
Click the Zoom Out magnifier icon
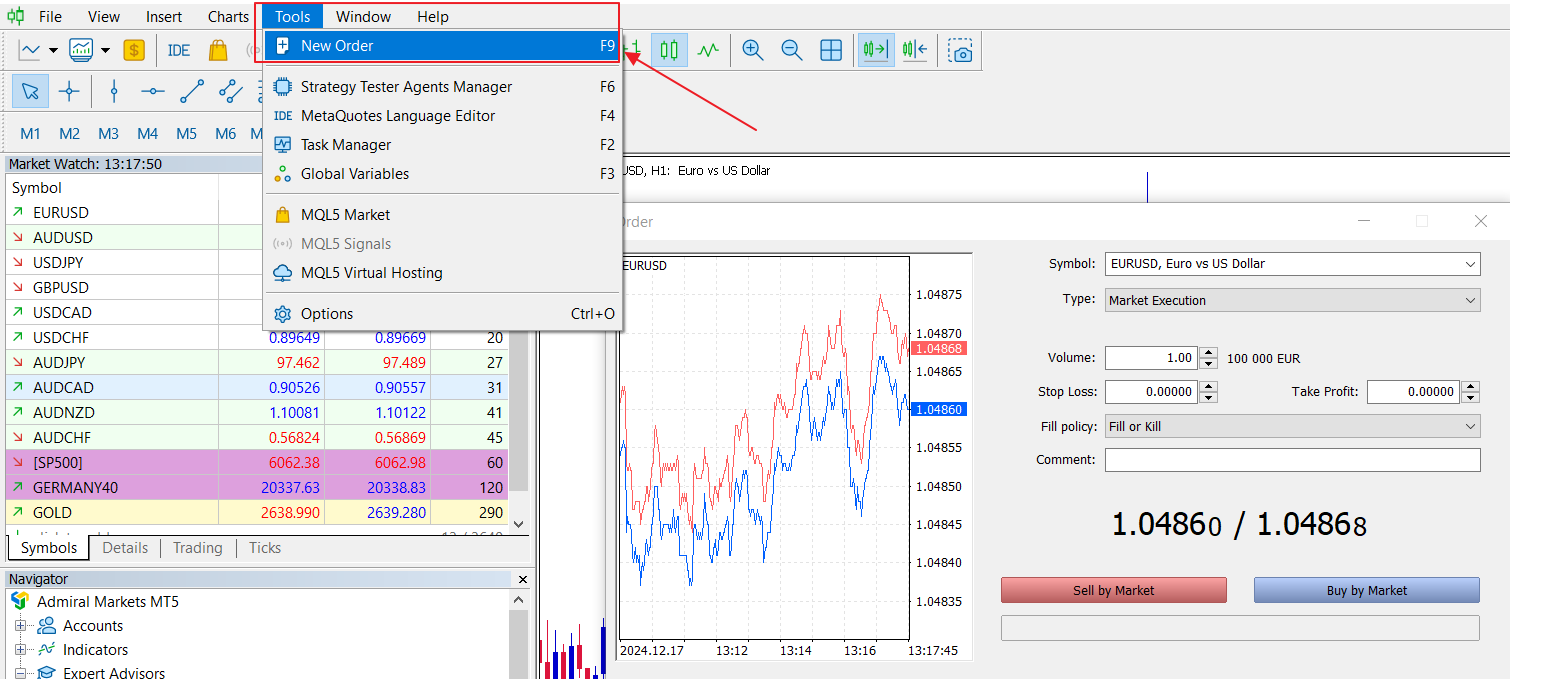click(x=791, y=50)
